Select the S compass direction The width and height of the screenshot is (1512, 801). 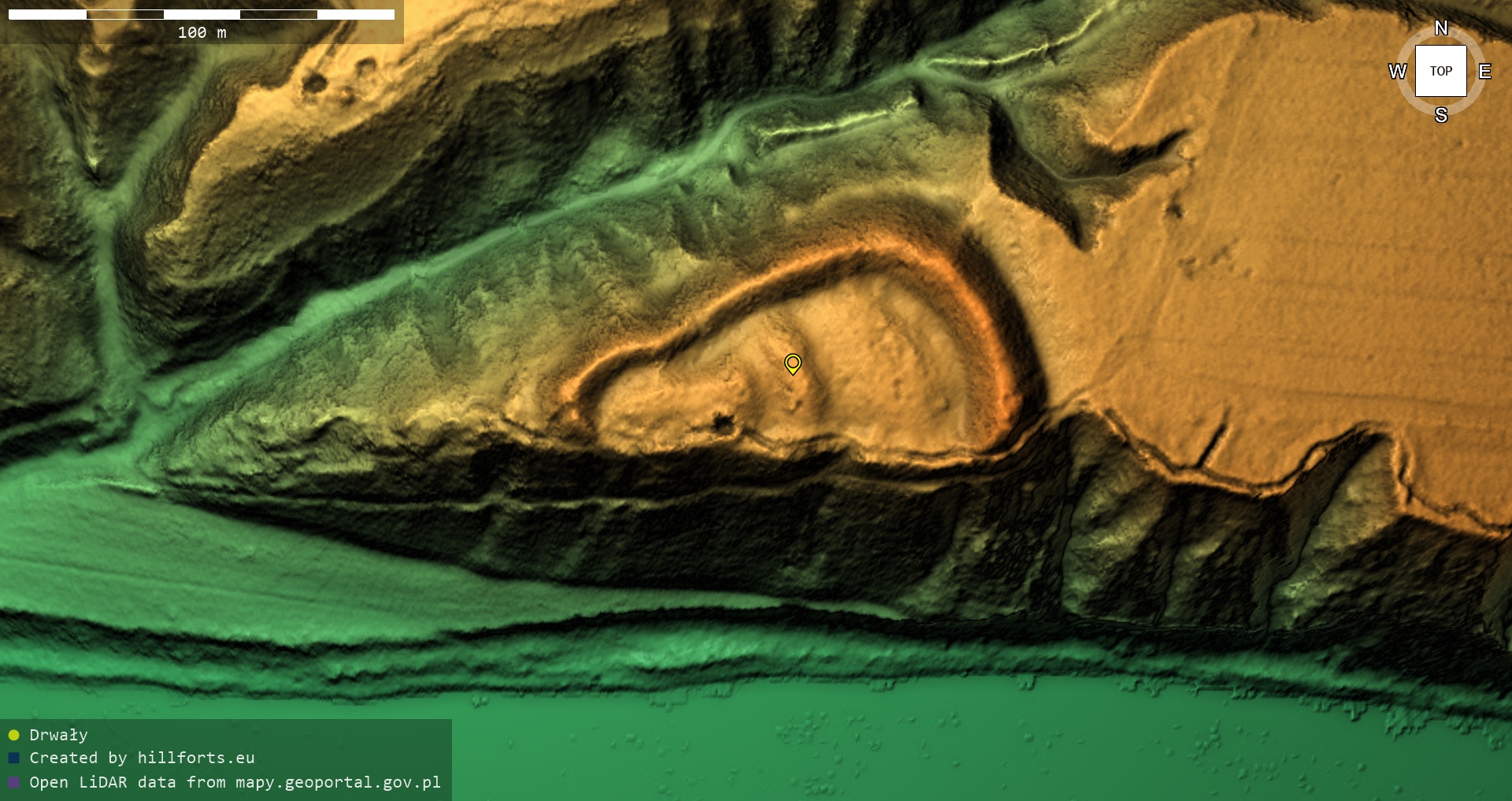[x=1440, y=115]
